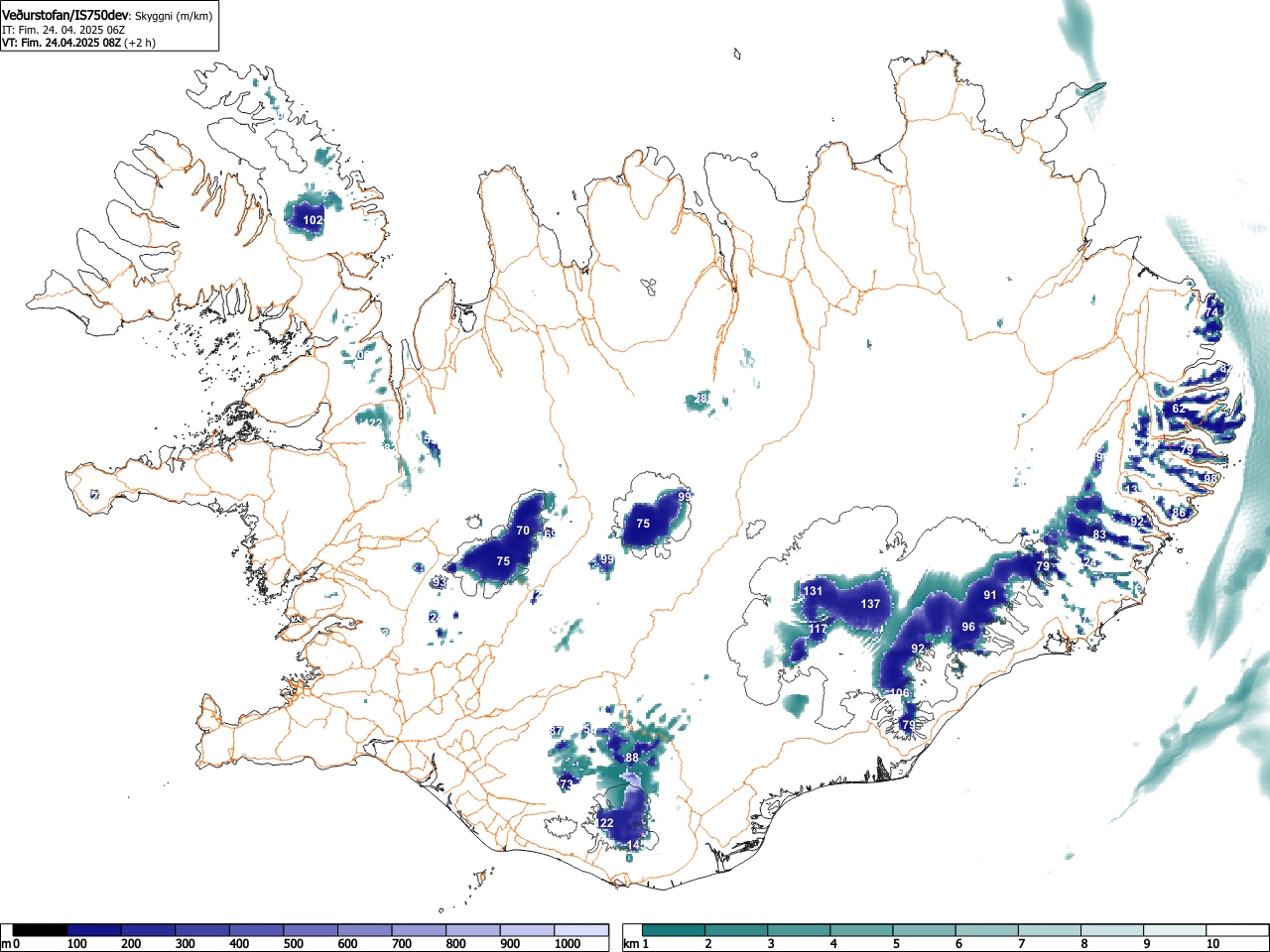Pick the 400–500 m legend swatch
This screenshot has height=952, width=1270.
pos(256,930)
